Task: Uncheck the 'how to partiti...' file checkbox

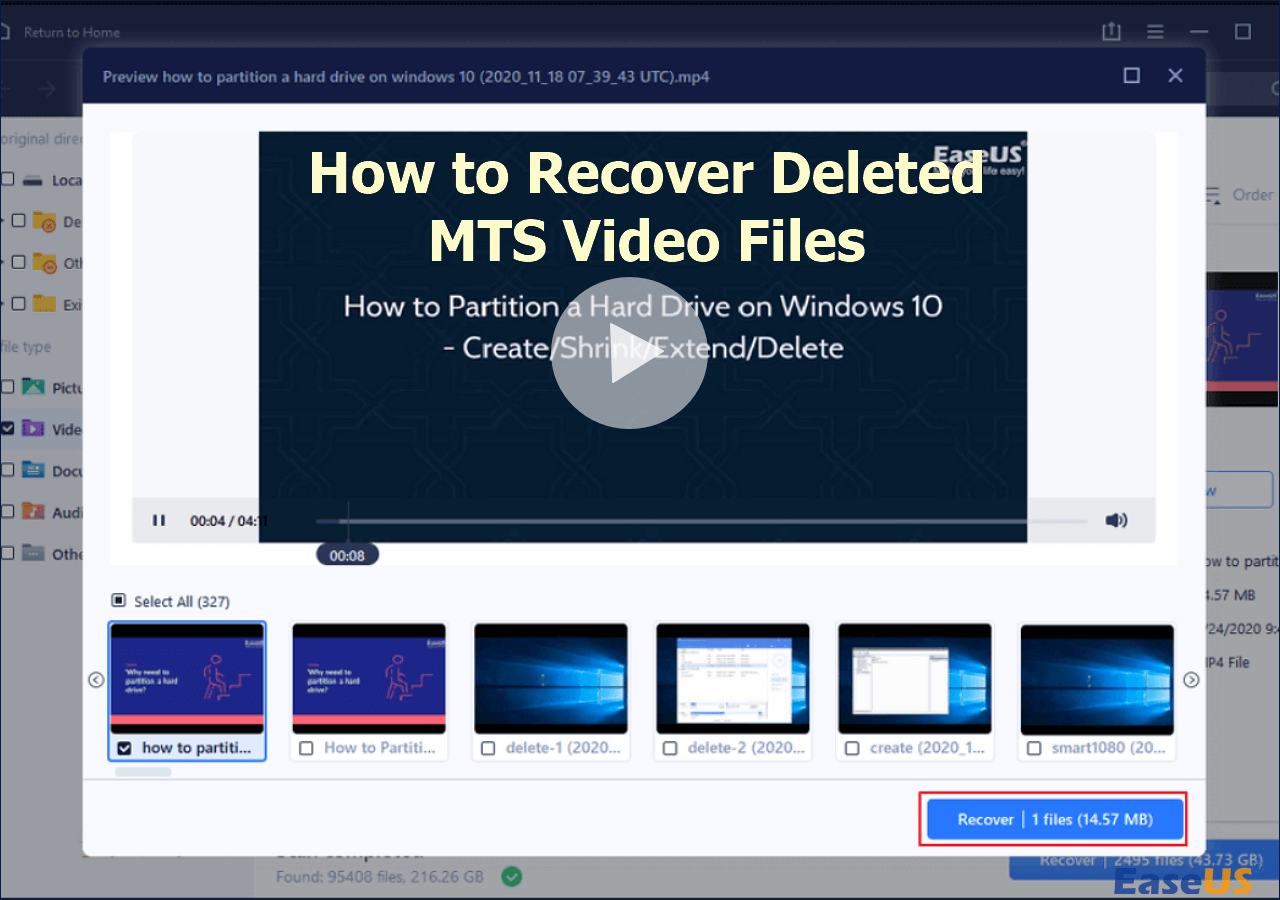Action: pyautogui.click(x=124, y=748)
